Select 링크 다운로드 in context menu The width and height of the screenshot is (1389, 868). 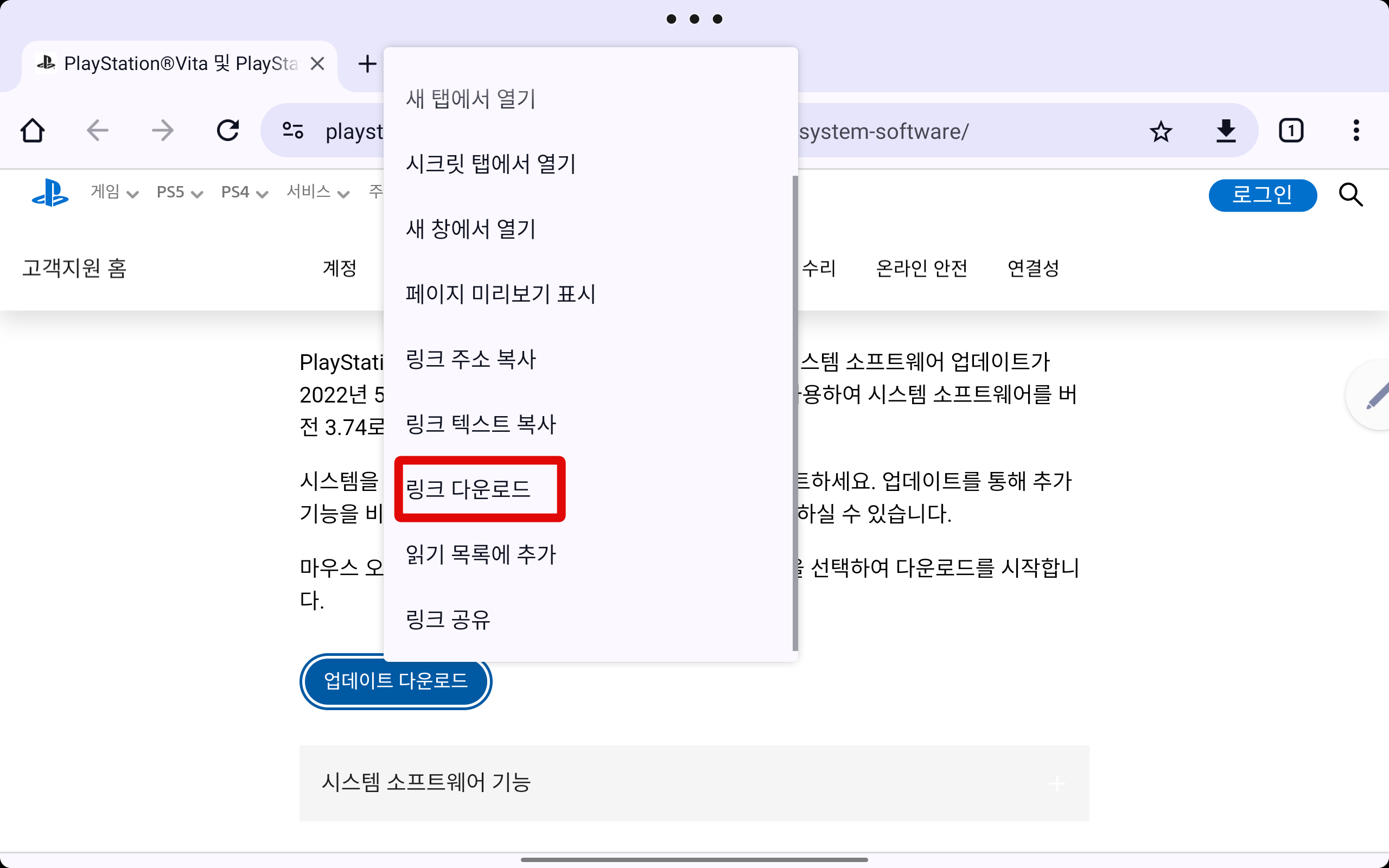[468, 489]
